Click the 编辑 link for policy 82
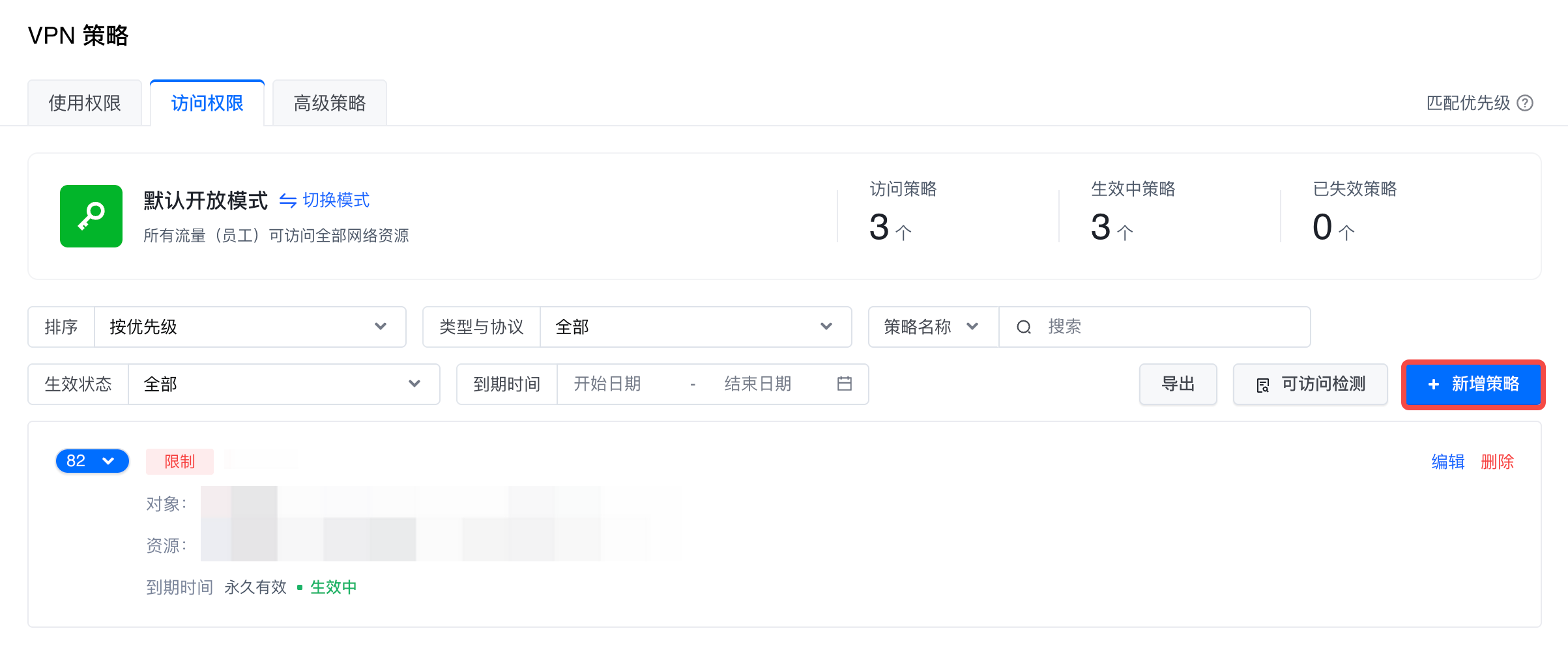Screen dimensions: 1568x646 (x=1447, y=462)
